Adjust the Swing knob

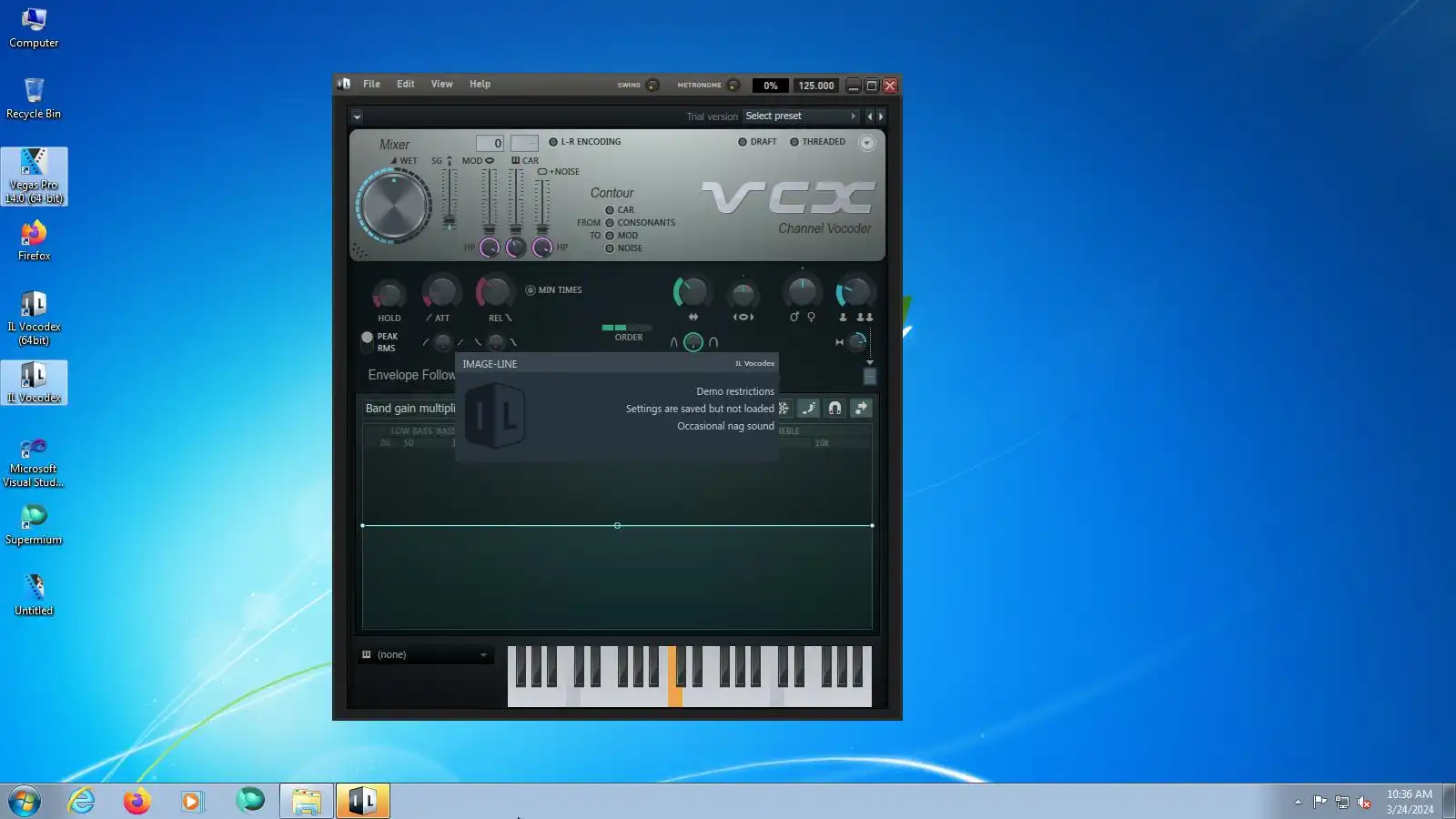click(x=652, y=86)
